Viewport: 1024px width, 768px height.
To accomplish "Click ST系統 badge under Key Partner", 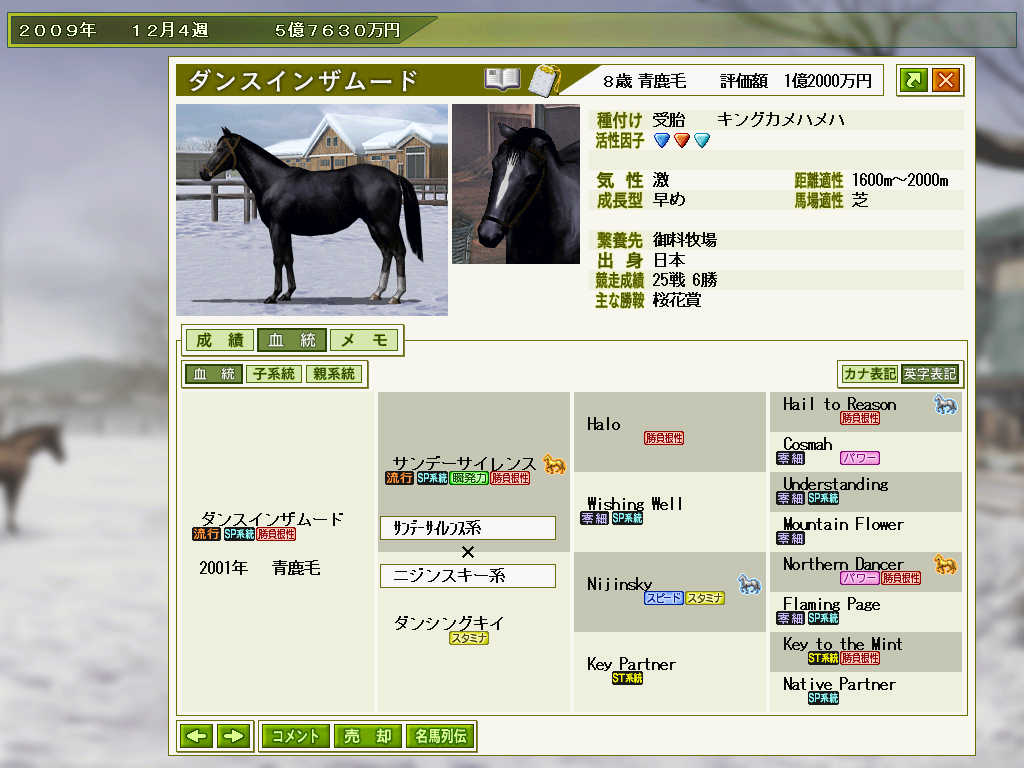I will 627,678.
